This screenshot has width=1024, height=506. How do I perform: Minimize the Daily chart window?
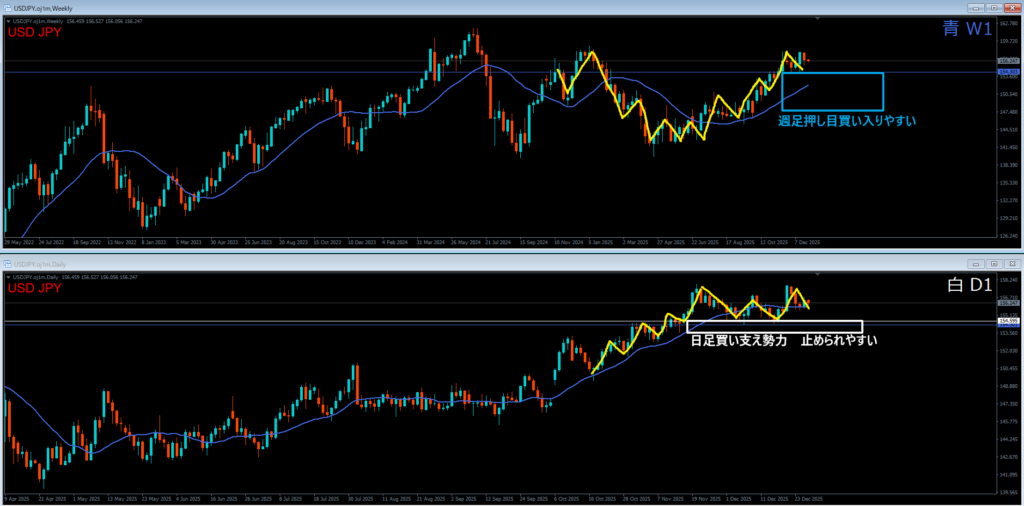[x=977, y=263]
